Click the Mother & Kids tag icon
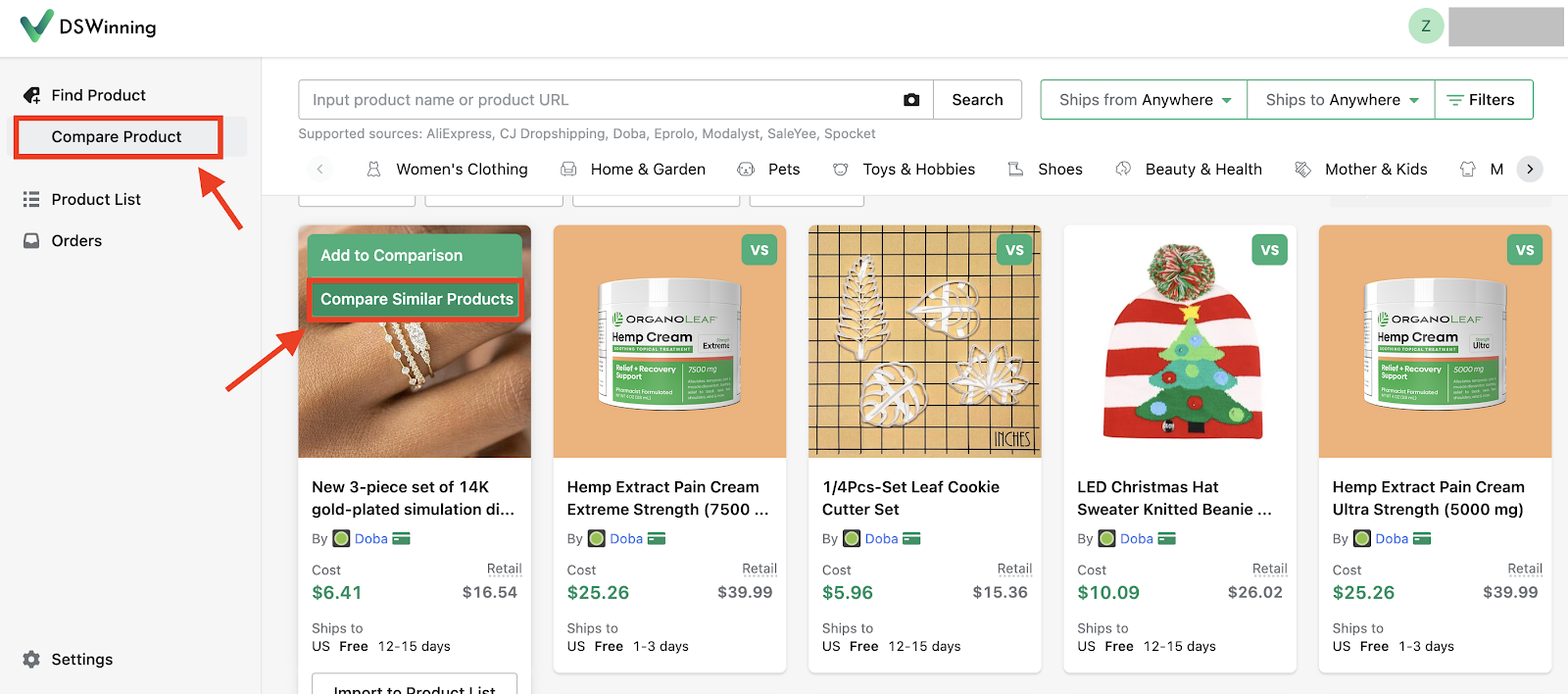 click(1302, 169)
